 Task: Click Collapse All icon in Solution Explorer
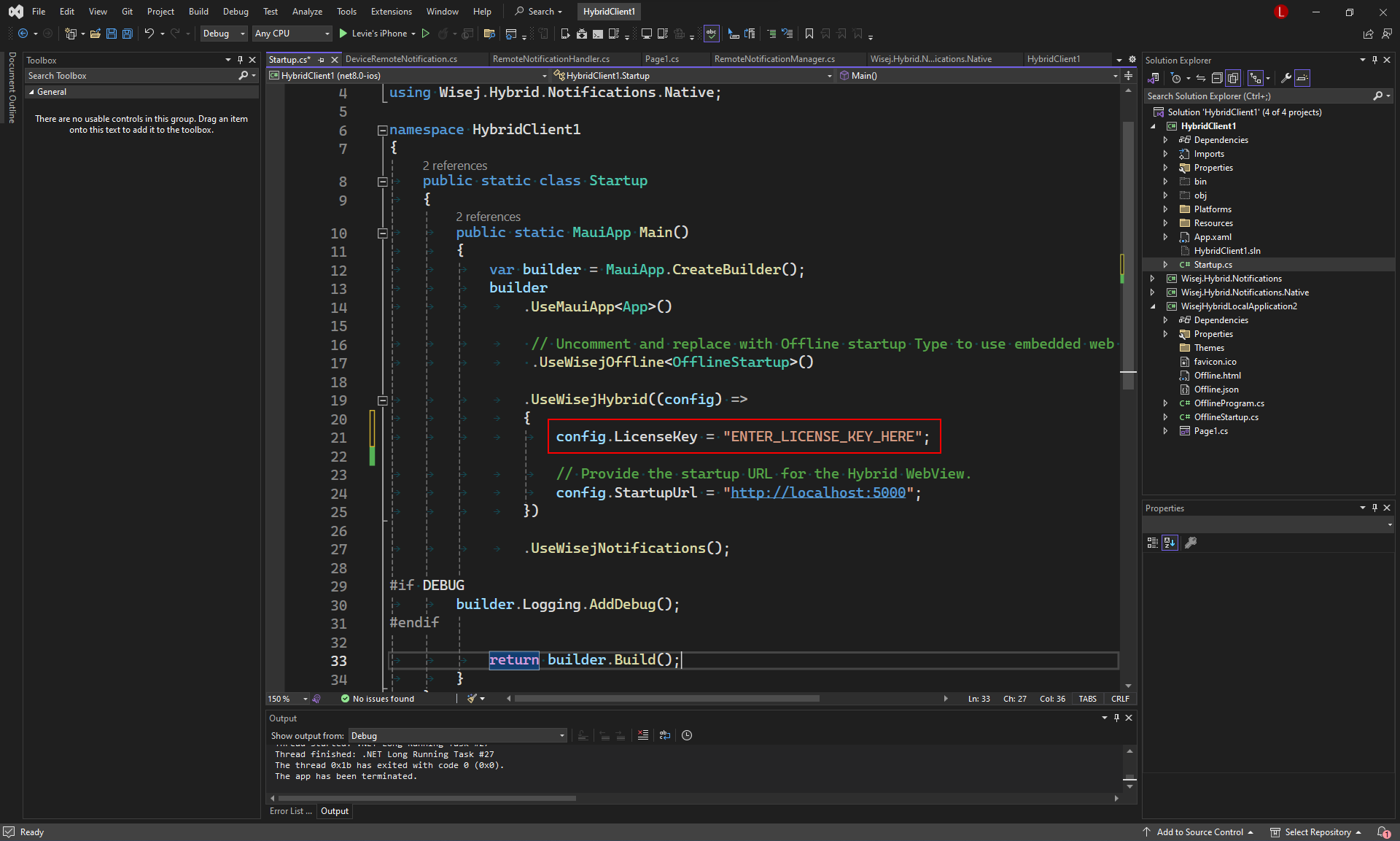[x=1216, y=78]
